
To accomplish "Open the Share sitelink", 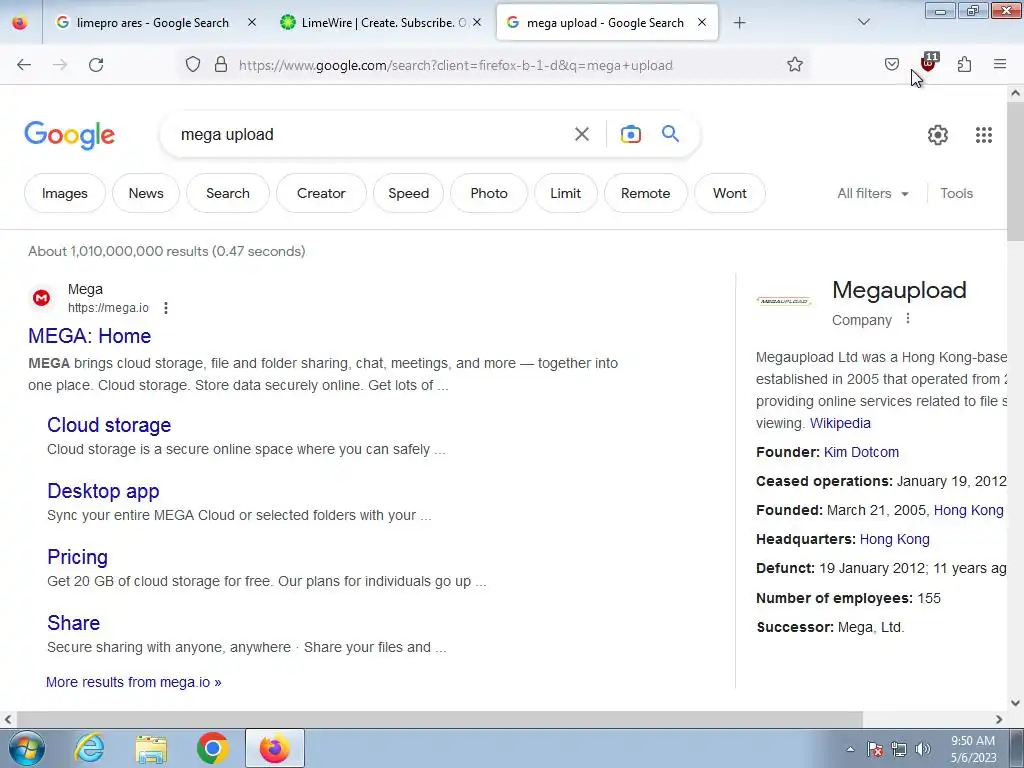I will click(x=73, y=623).
